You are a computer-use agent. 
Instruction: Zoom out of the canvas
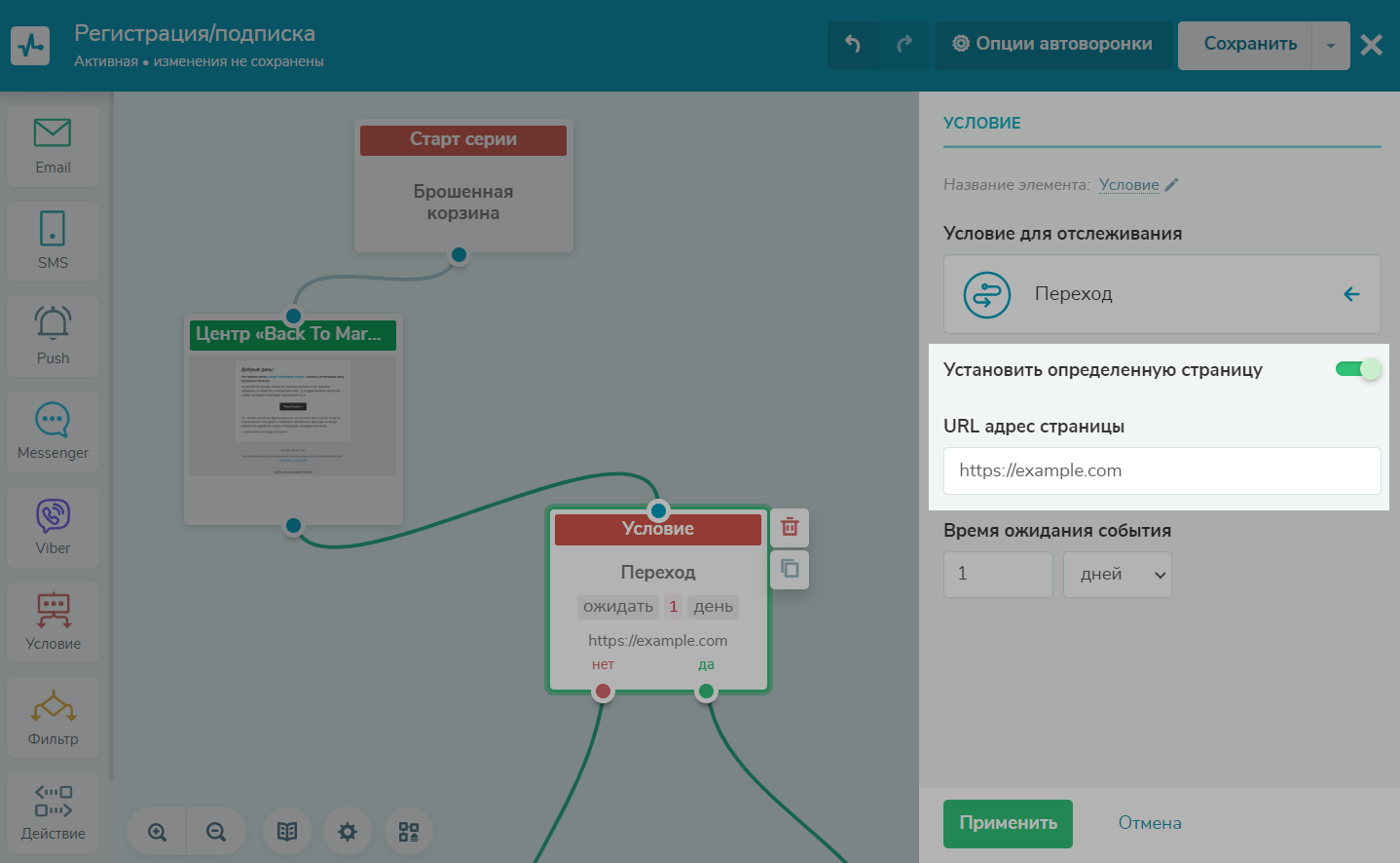(216, 832)
